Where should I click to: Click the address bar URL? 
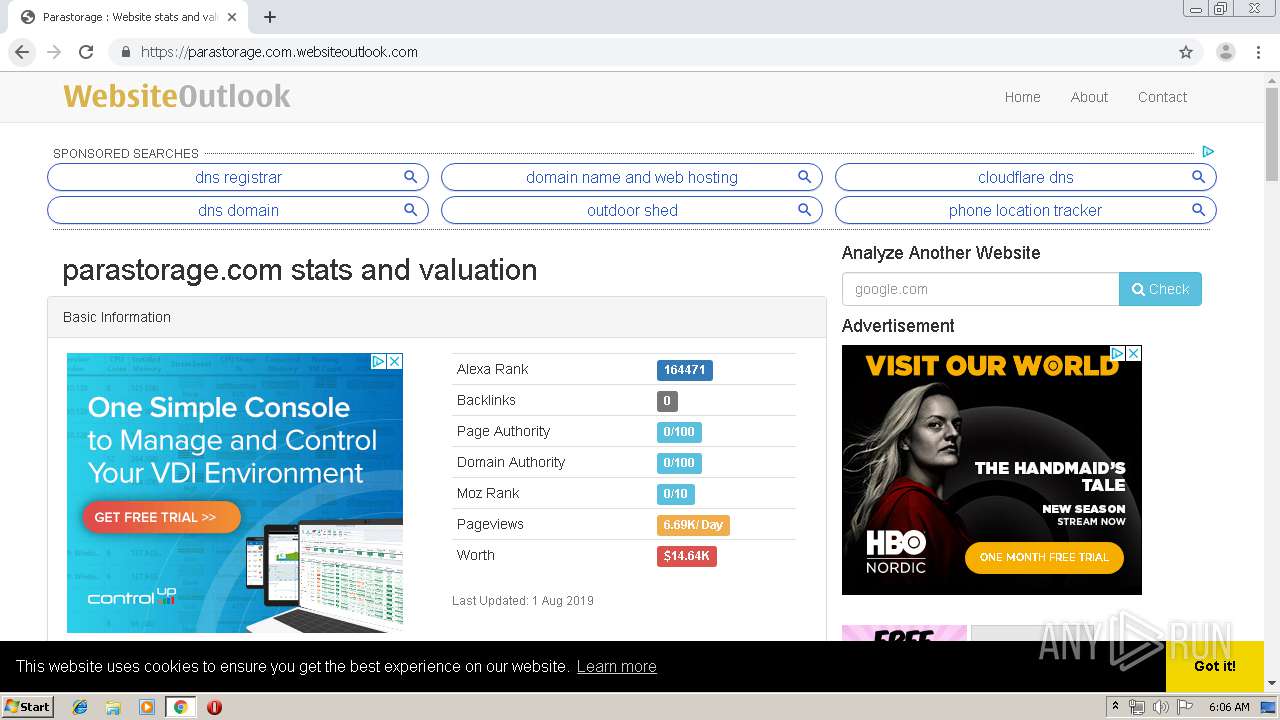(279, 52)
